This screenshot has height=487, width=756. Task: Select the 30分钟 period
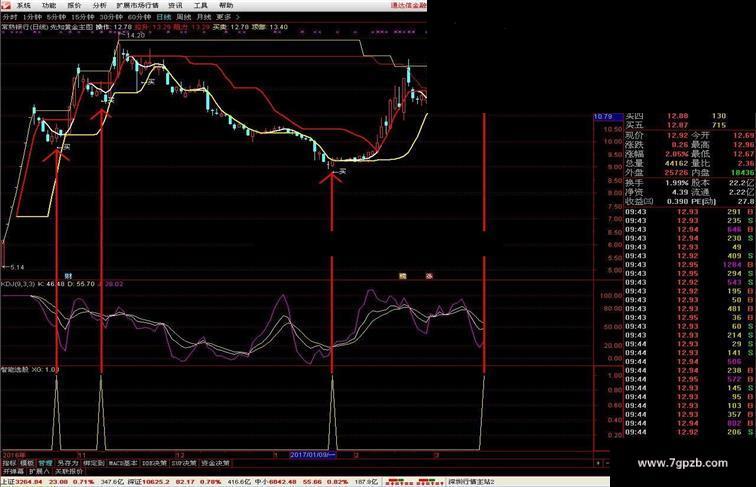(x=111, y=17)
